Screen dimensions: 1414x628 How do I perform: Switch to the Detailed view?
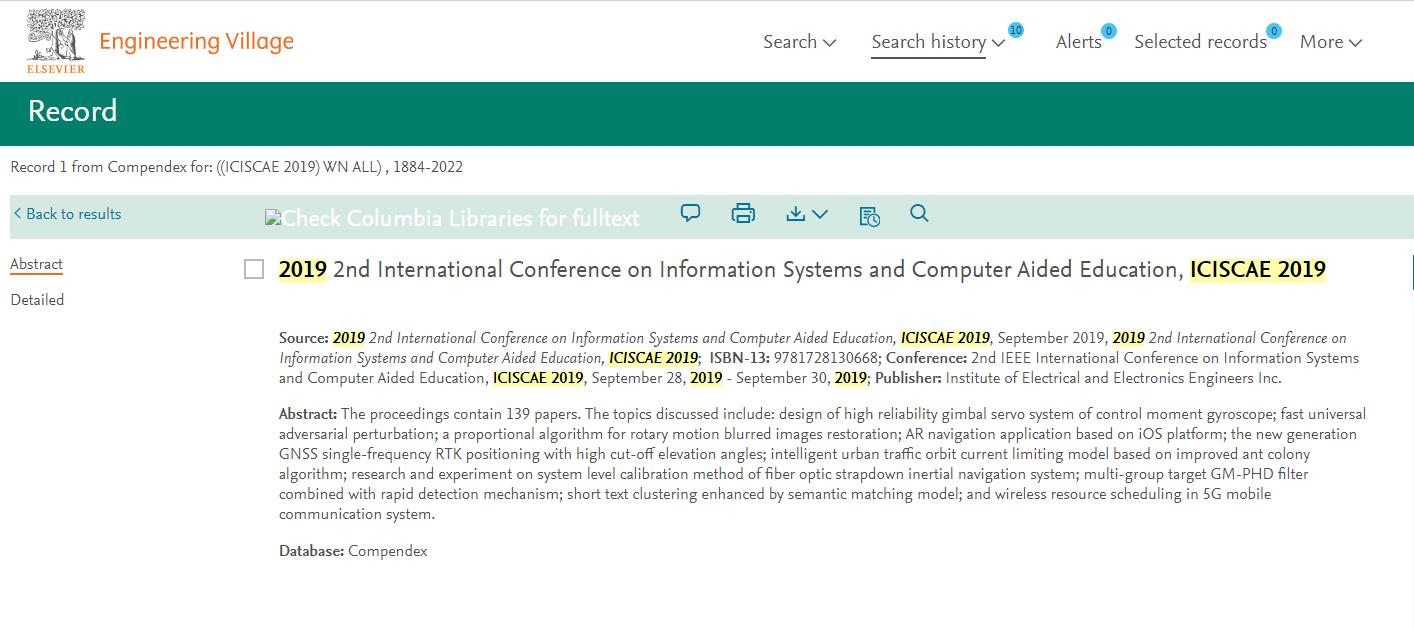click(x=37, y=299)
